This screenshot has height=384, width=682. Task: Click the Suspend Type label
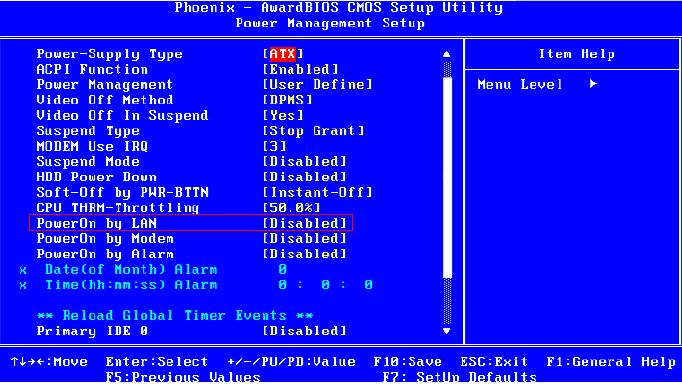88,131
